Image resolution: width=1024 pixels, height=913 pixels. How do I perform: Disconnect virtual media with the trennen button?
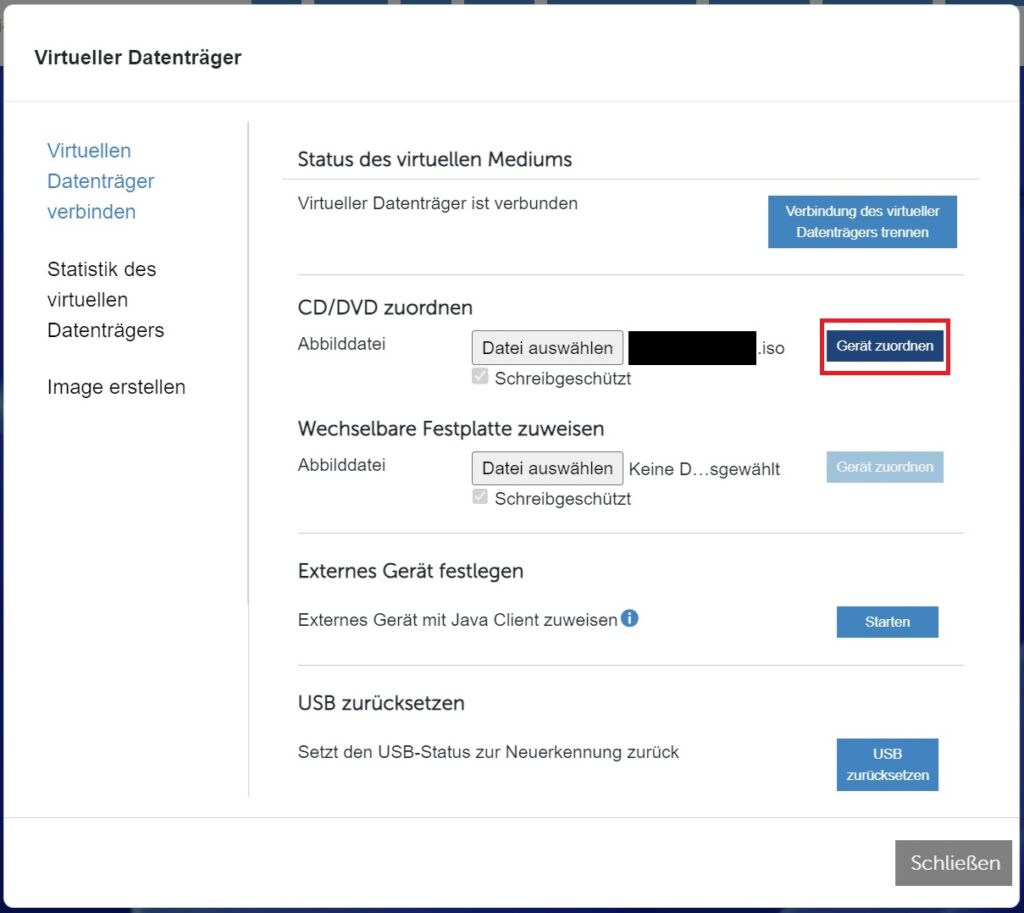(862, 221)
